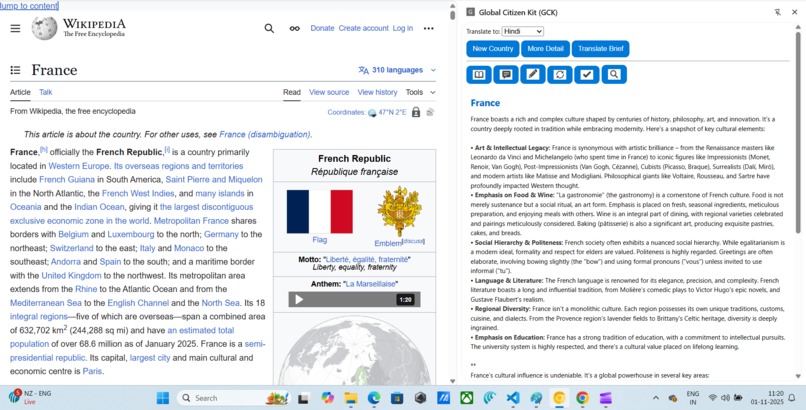Switch to red Google Chrome taskbar icon
Image resolution: width=806 pixels, height=410 pixels.
(x=582, y=398)
